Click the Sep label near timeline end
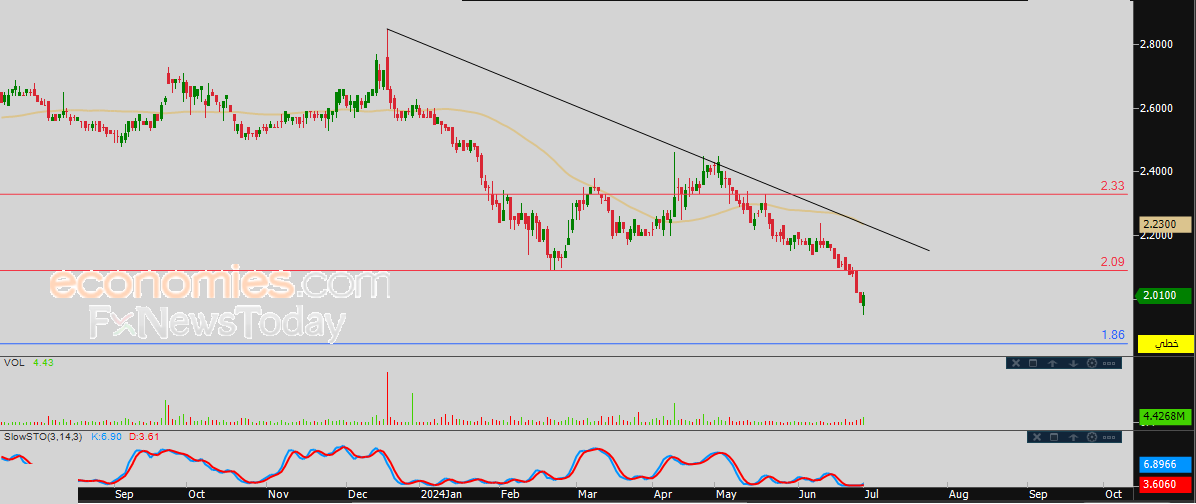Image resolution: width=1196 pixels, height=504 pixels. (x=1036, y=494)
